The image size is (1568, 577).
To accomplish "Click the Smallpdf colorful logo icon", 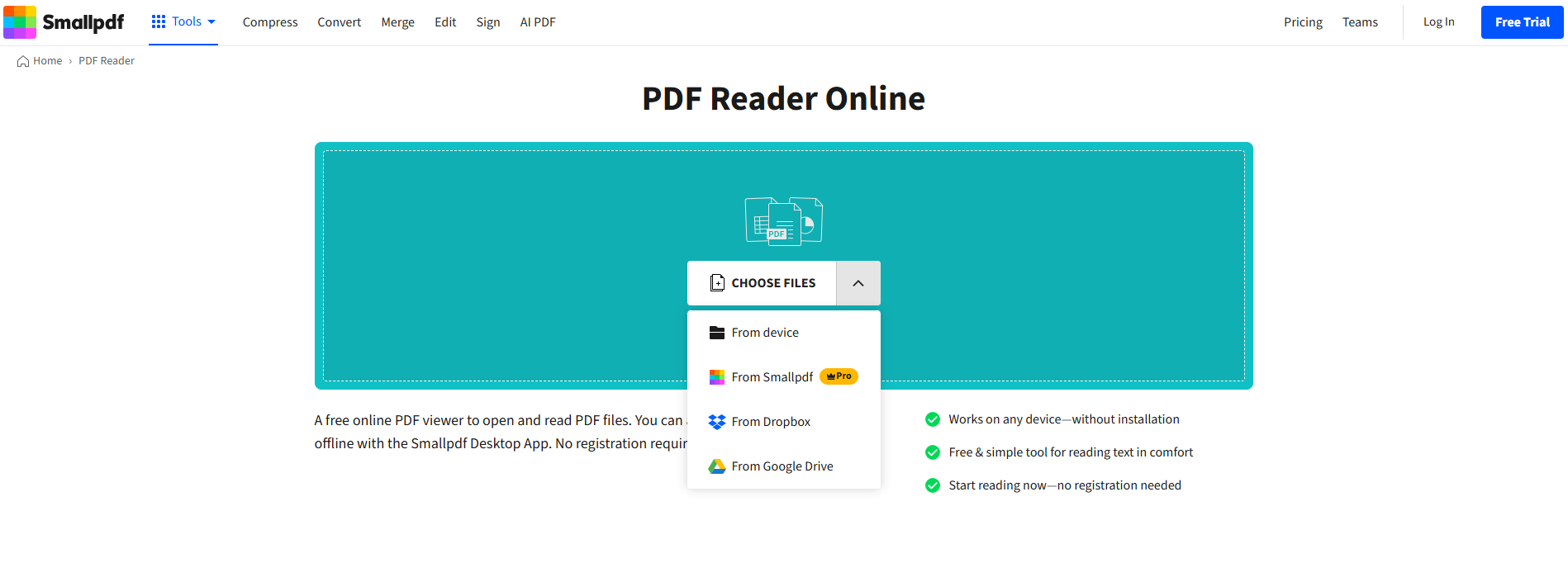I will pyautogui.click(x=20, y=22).
